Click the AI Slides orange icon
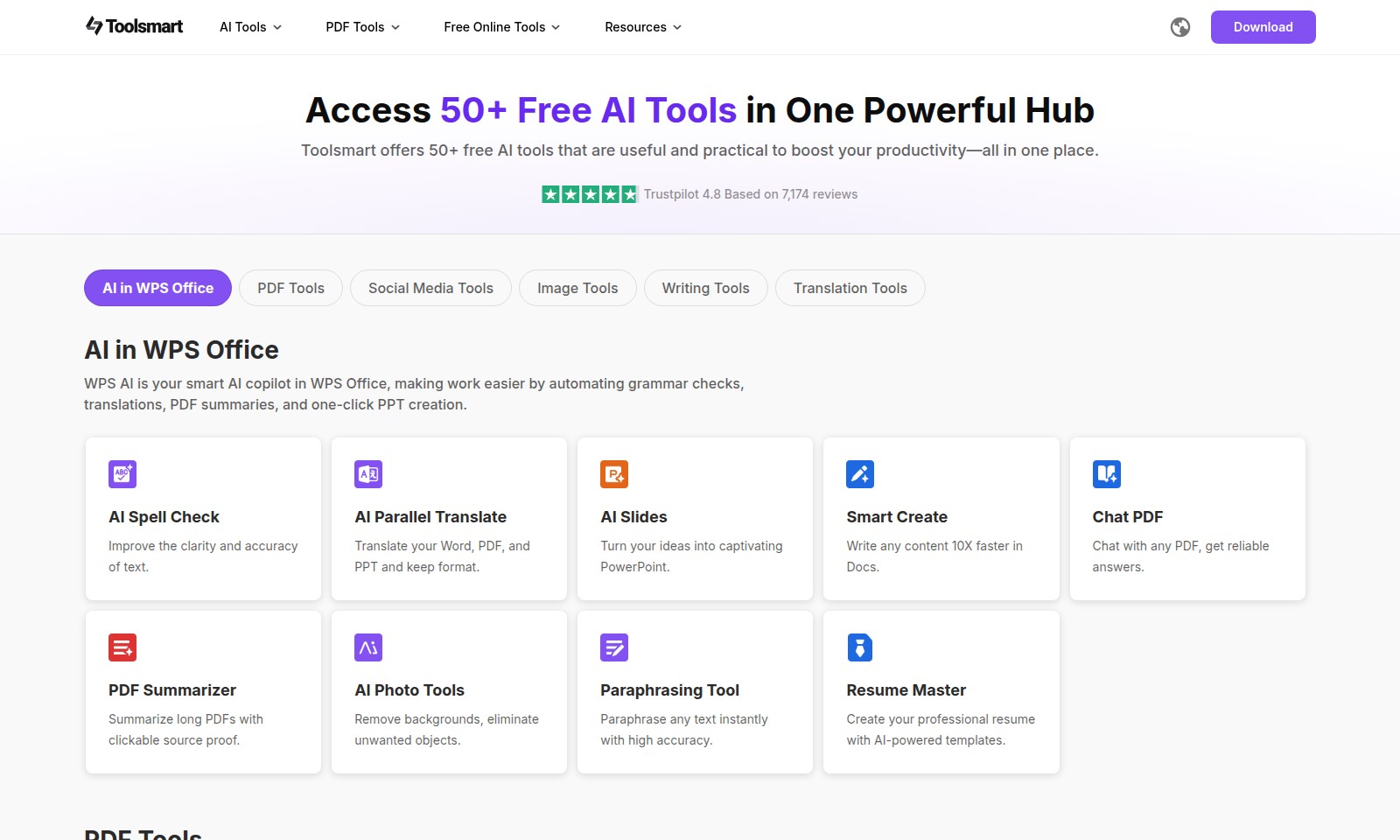Screen dimensions: 1400x840 click(x=614, y=474)
